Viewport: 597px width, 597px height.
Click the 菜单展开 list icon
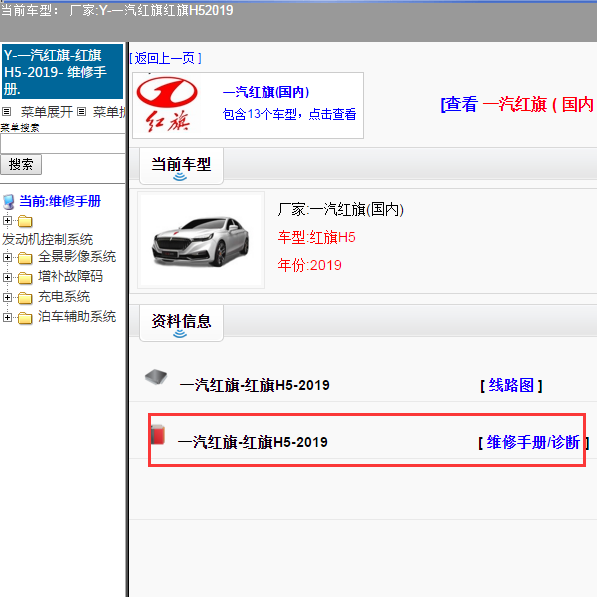pos(6,112)
